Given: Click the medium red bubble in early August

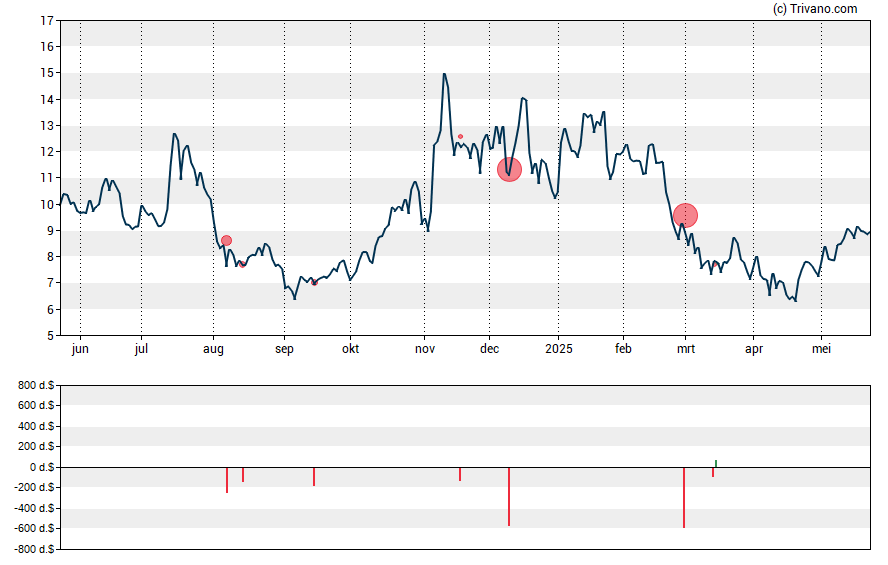Looking at the screenshot, I should point(227,241).
